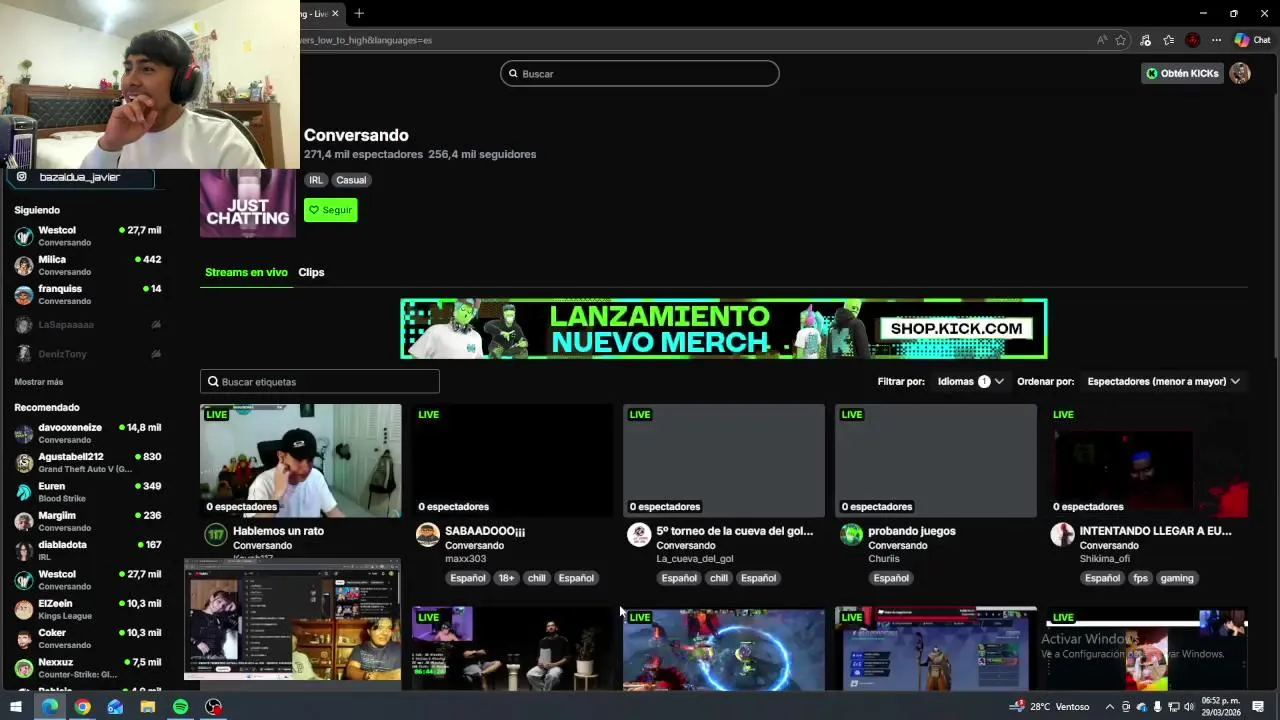Click the bazaldua_javier Instagram label
The width and height of the screenshot is (1280, 720).
[80, 177]
